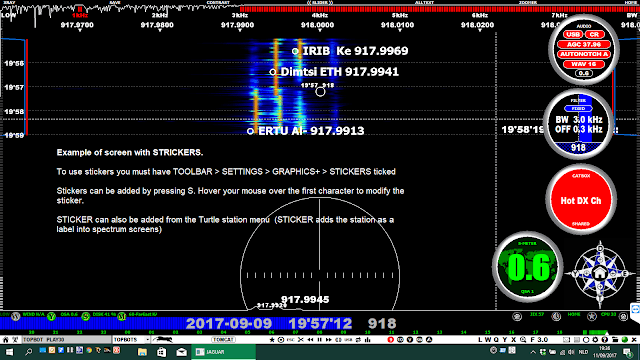Click the home icon in bottom toolbar
Image resolution: width=640 pixels, height=360 pixels.
click(6, 340)
